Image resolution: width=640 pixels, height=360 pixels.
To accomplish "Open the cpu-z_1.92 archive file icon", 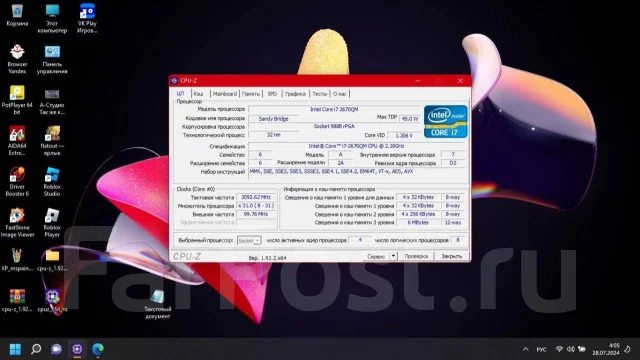I will pyautogui.click(x=17, y=301).
